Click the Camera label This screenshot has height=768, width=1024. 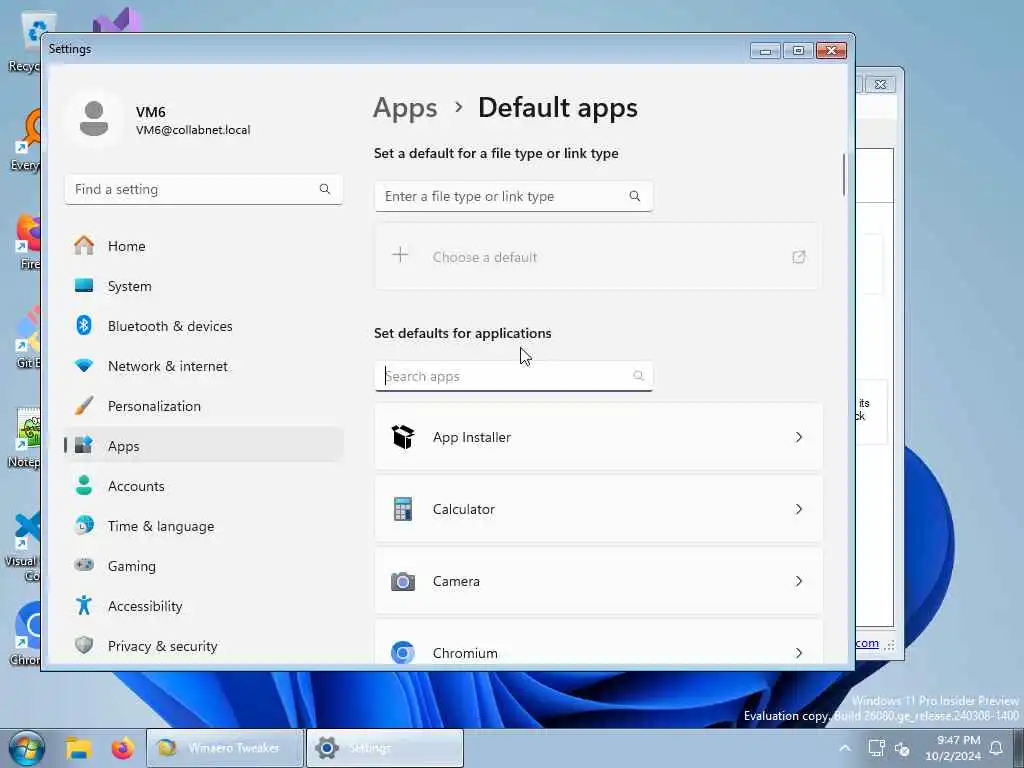[x=456, y=581]
